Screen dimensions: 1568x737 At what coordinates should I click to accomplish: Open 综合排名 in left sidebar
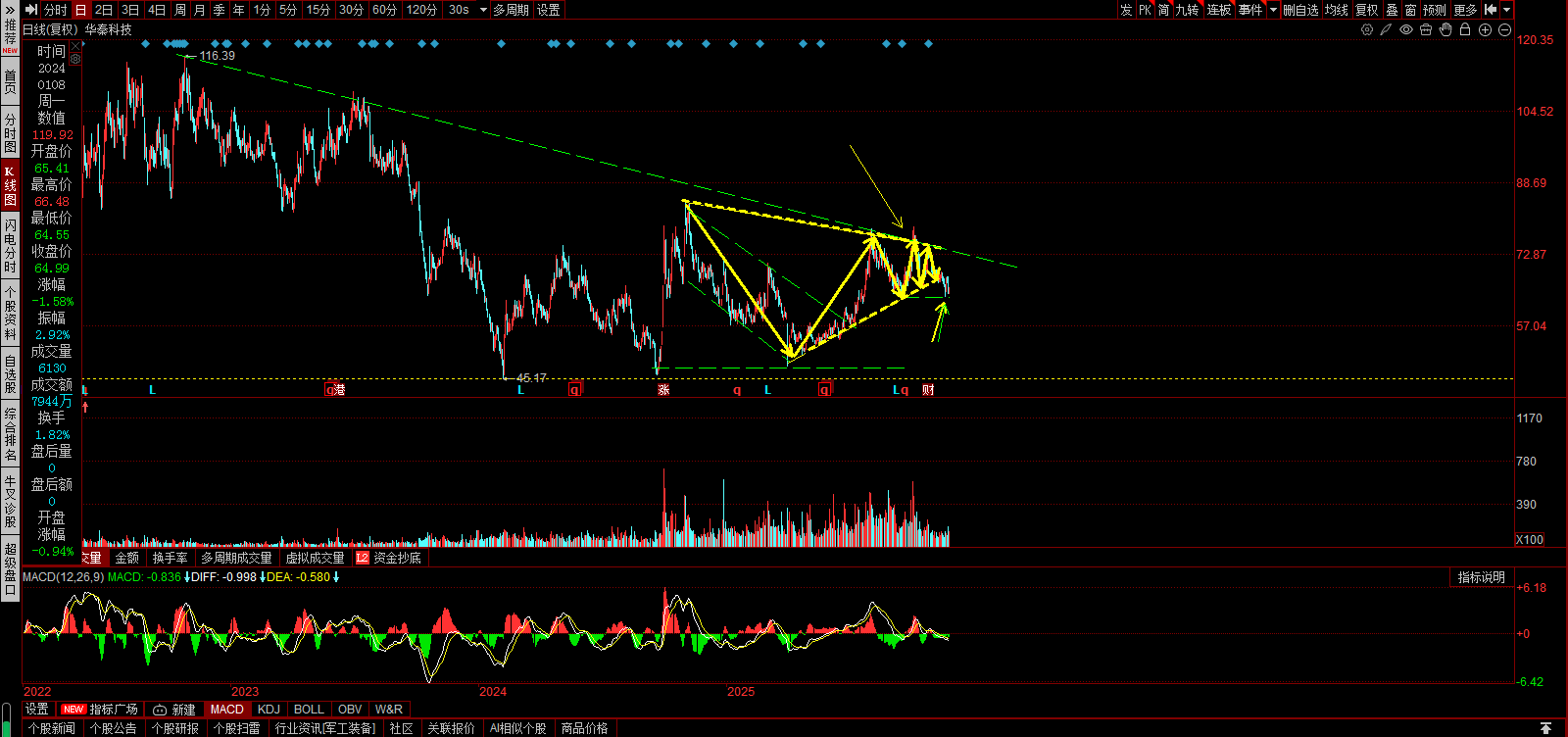coord(10,435)
